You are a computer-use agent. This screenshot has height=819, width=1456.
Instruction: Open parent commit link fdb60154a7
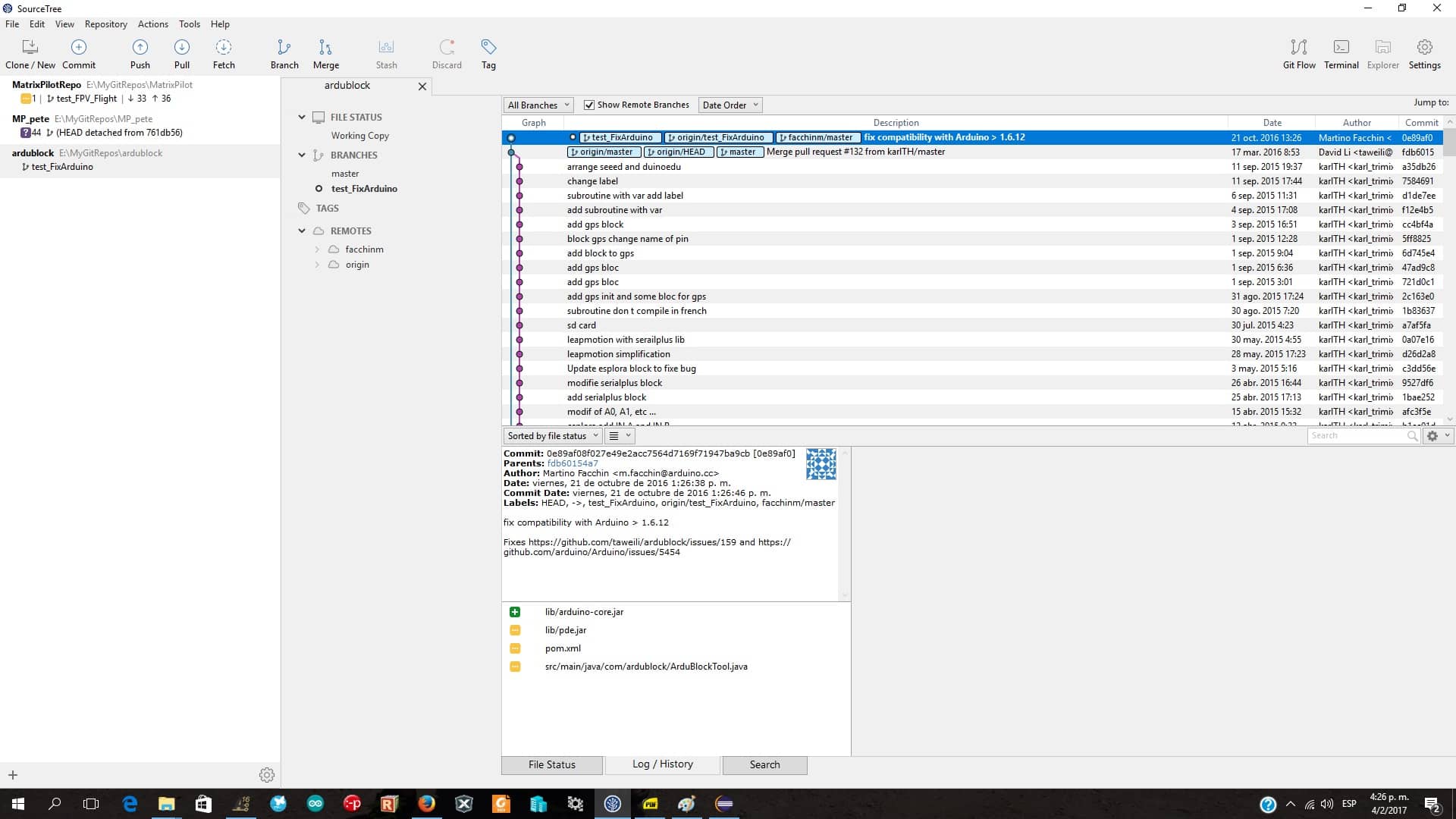pyautogui.click(x=573, y=463)
